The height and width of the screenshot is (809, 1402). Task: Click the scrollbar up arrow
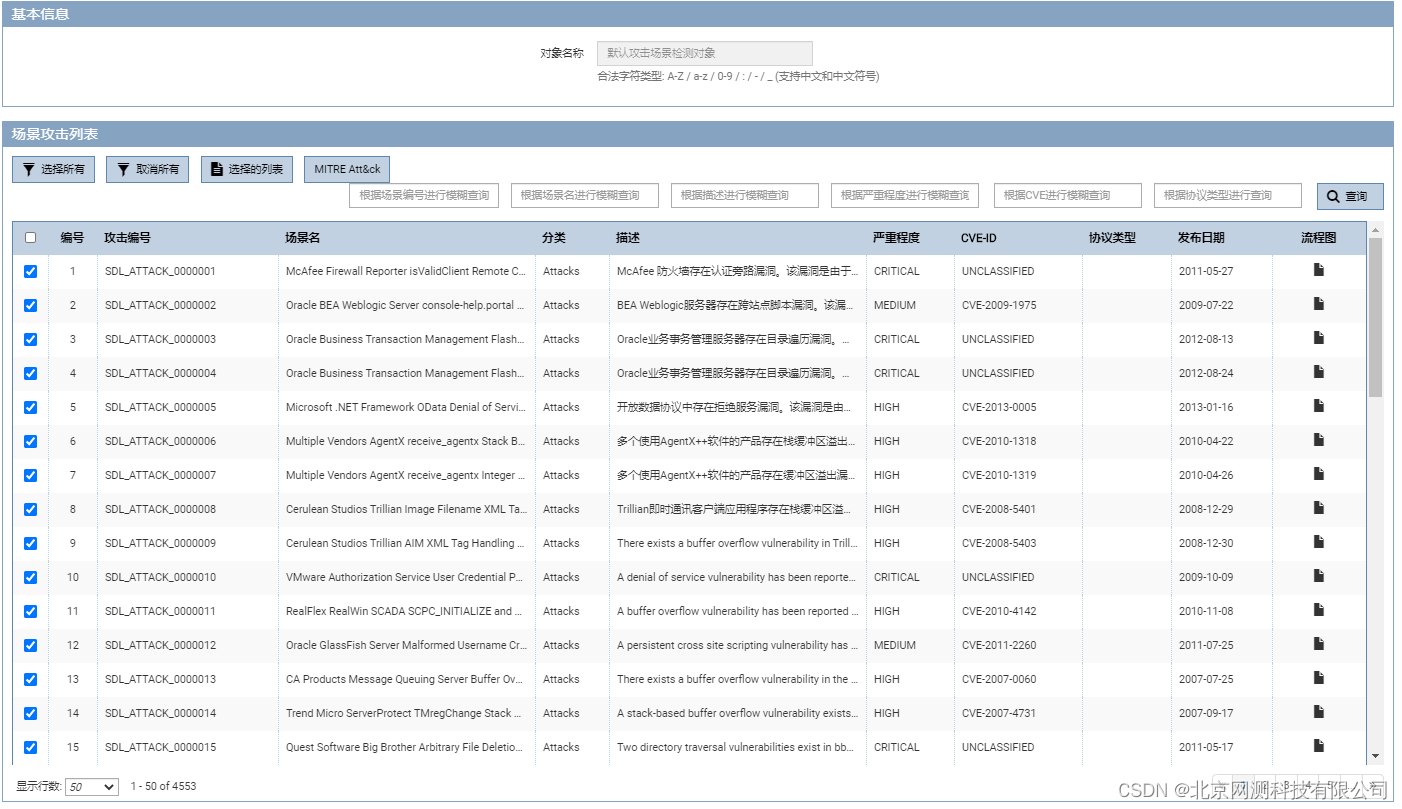pyautogui.click(x=1375, y=229)
